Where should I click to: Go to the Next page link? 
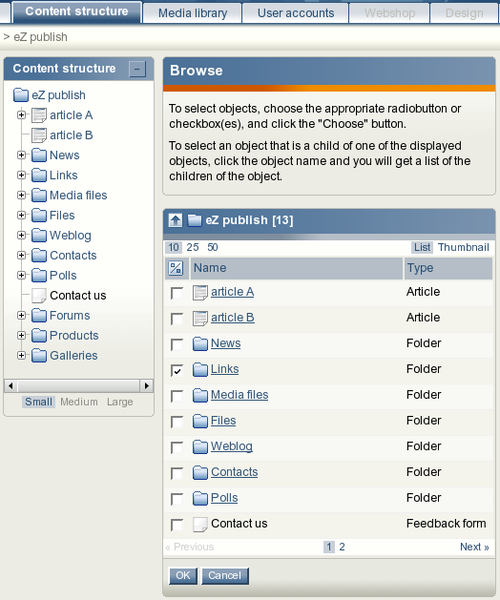(474, 547)
